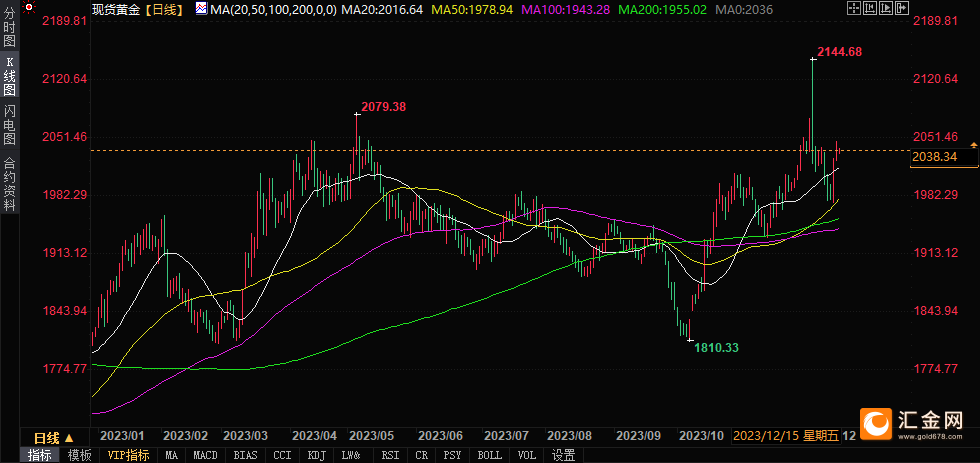This screenshot has width=980, height=463.
Task: Click the left axis 1982.29 label
Action: [62, 195]
